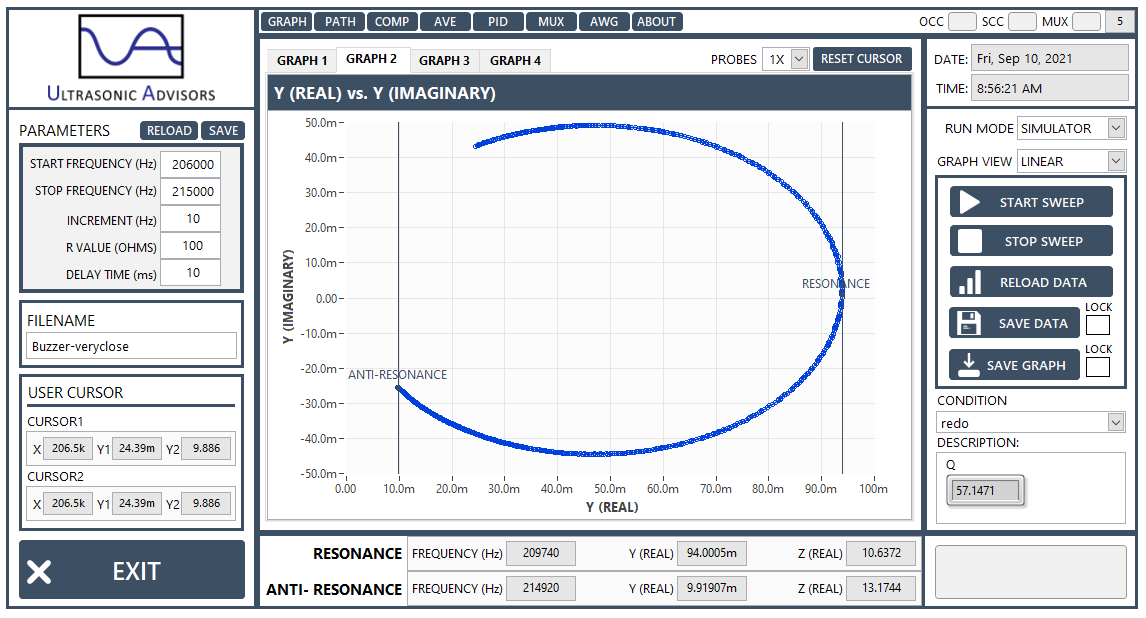Click the parameters RELOAD button
1146x618 pixels.
point(169,131)
